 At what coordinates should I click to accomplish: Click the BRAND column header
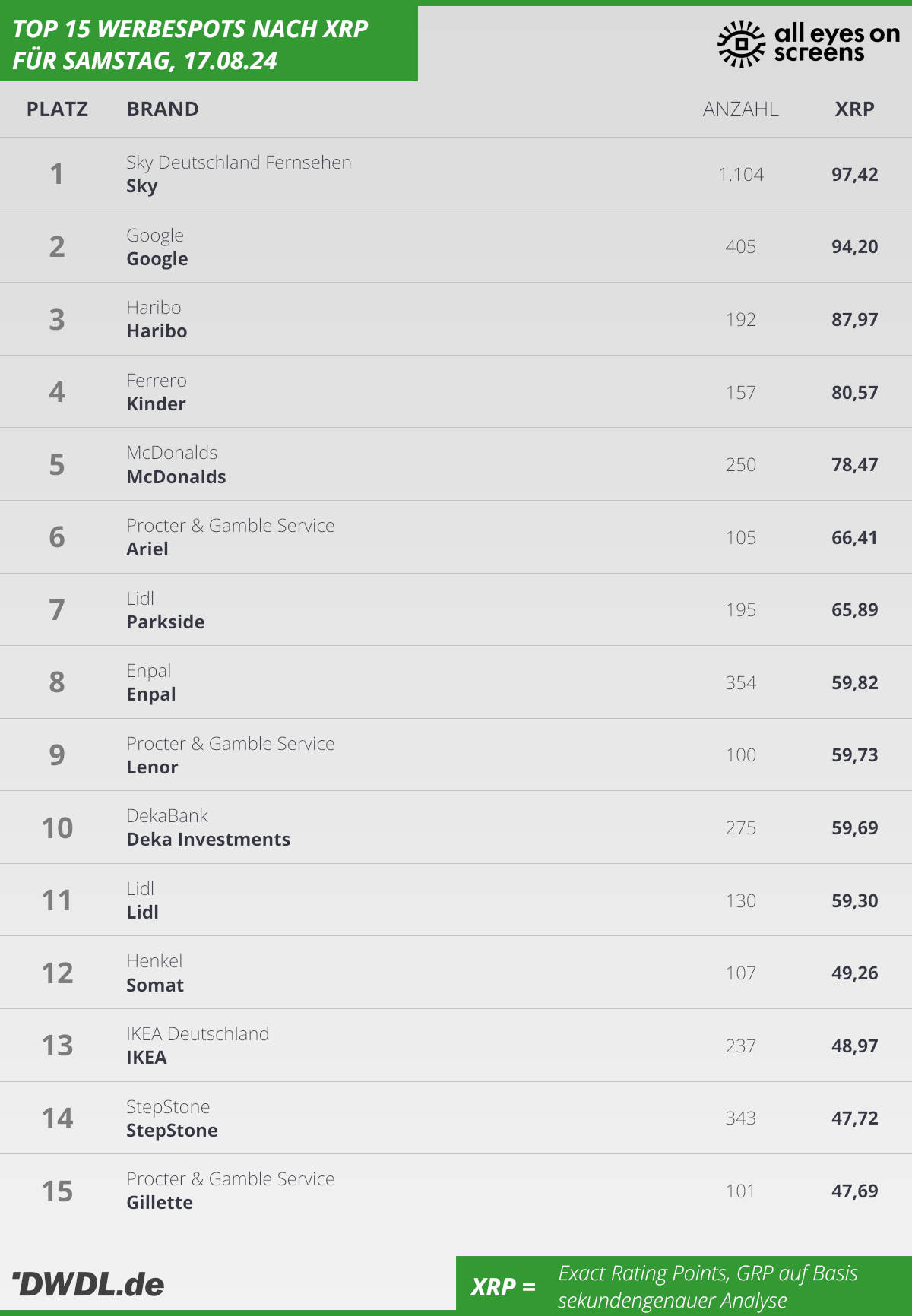pos(163,109)
